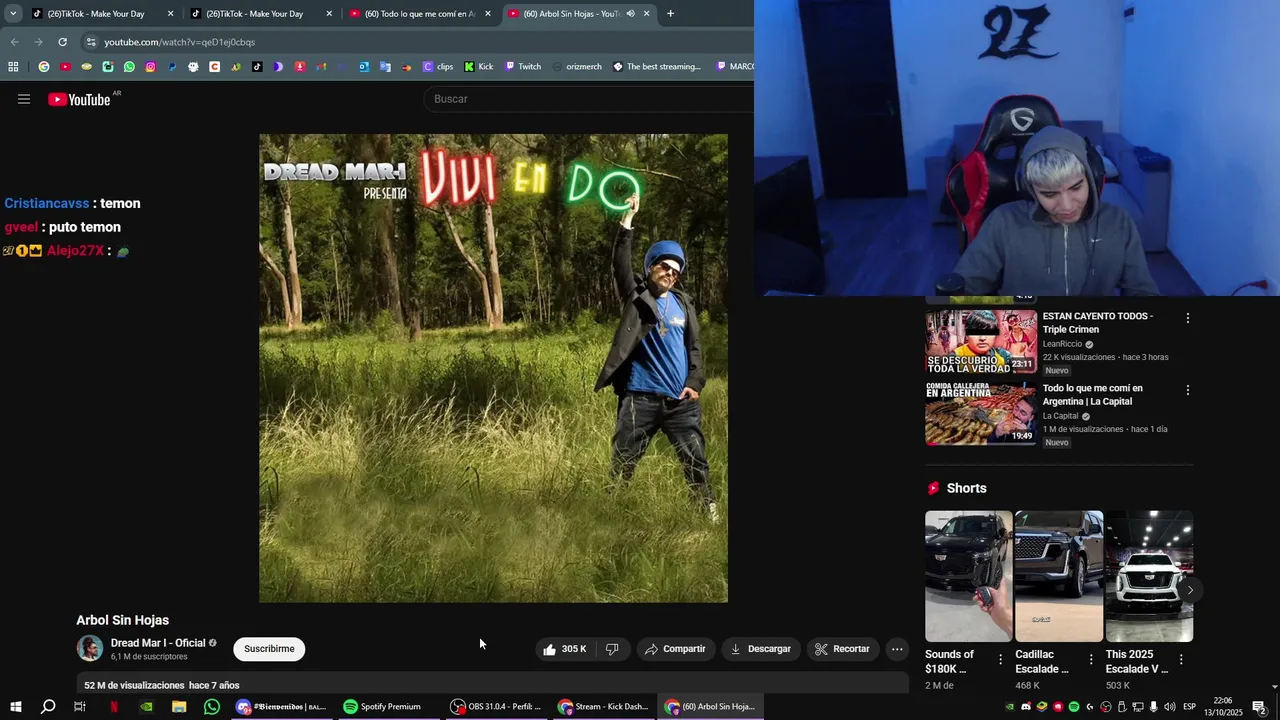Open options for Todo lo que me comí video

[1188, 390]
